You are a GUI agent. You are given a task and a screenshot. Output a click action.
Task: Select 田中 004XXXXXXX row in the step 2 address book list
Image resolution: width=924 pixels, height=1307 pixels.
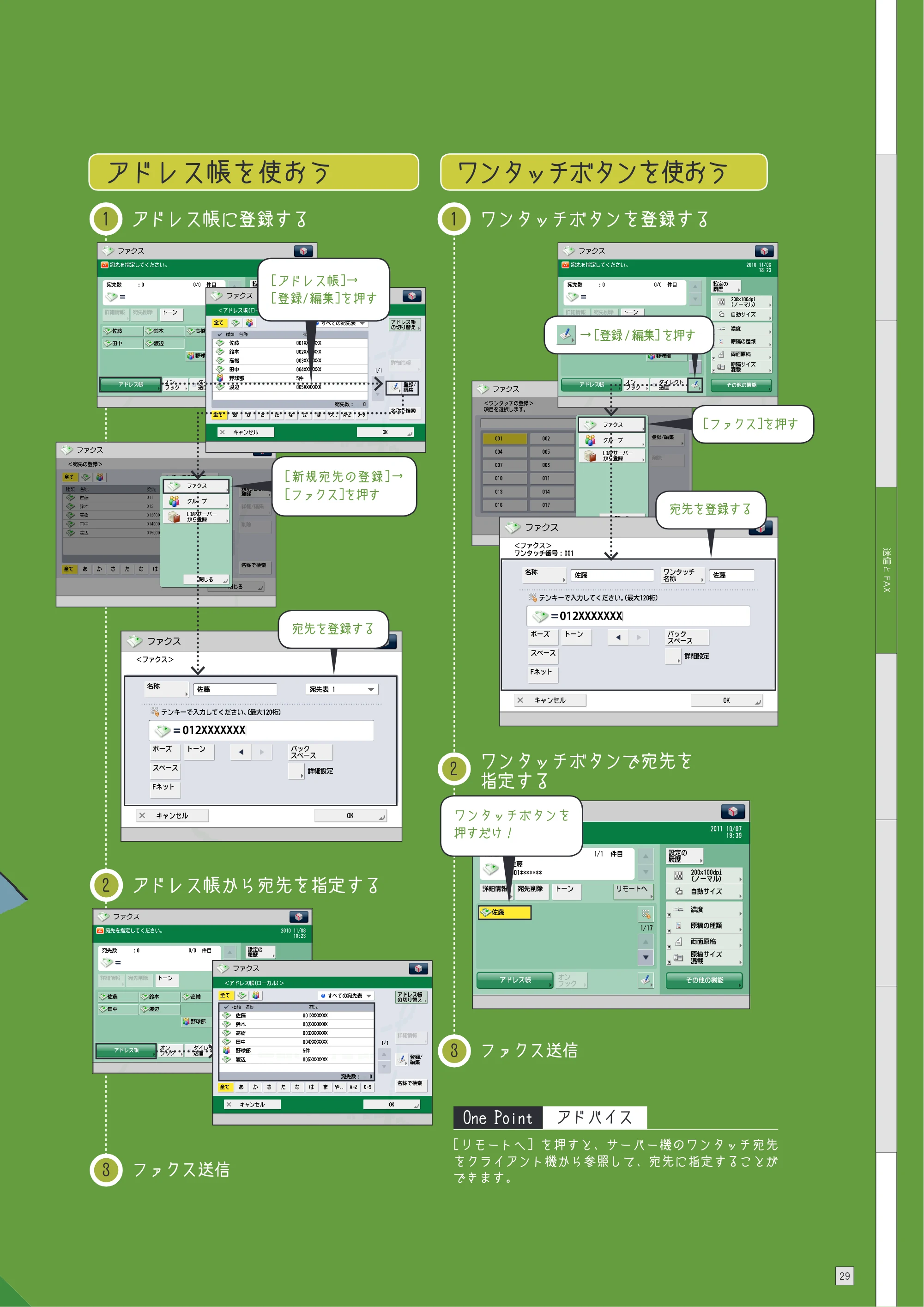coord(297,1042)
